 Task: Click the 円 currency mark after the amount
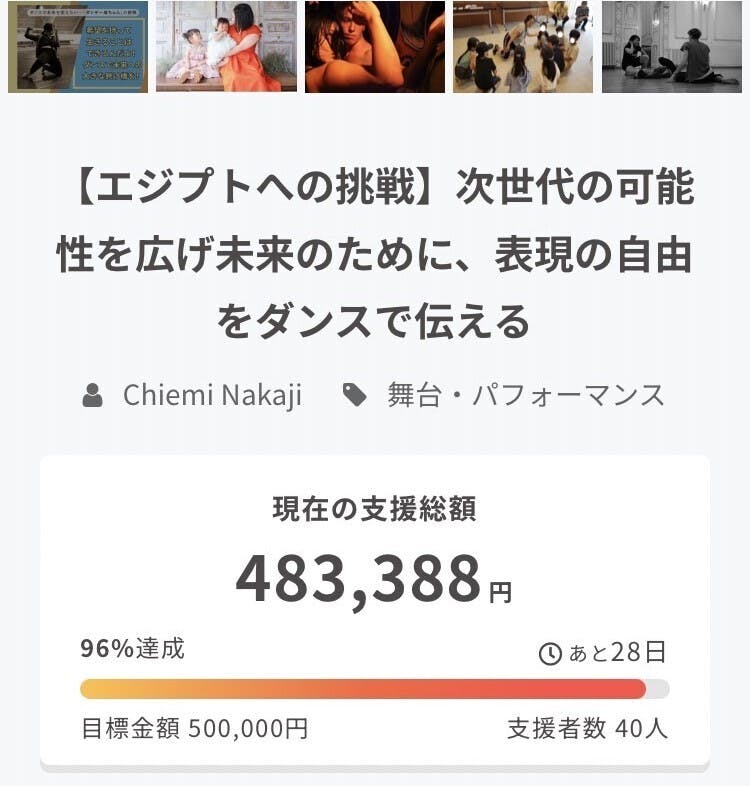(x=500, y=593)
